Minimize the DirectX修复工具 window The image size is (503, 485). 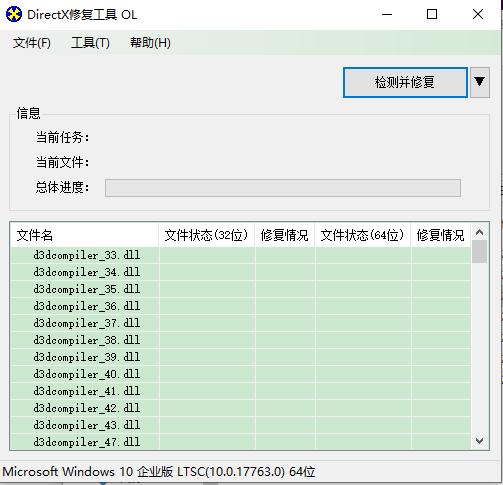pyautogui.click(x=387, y=14)
